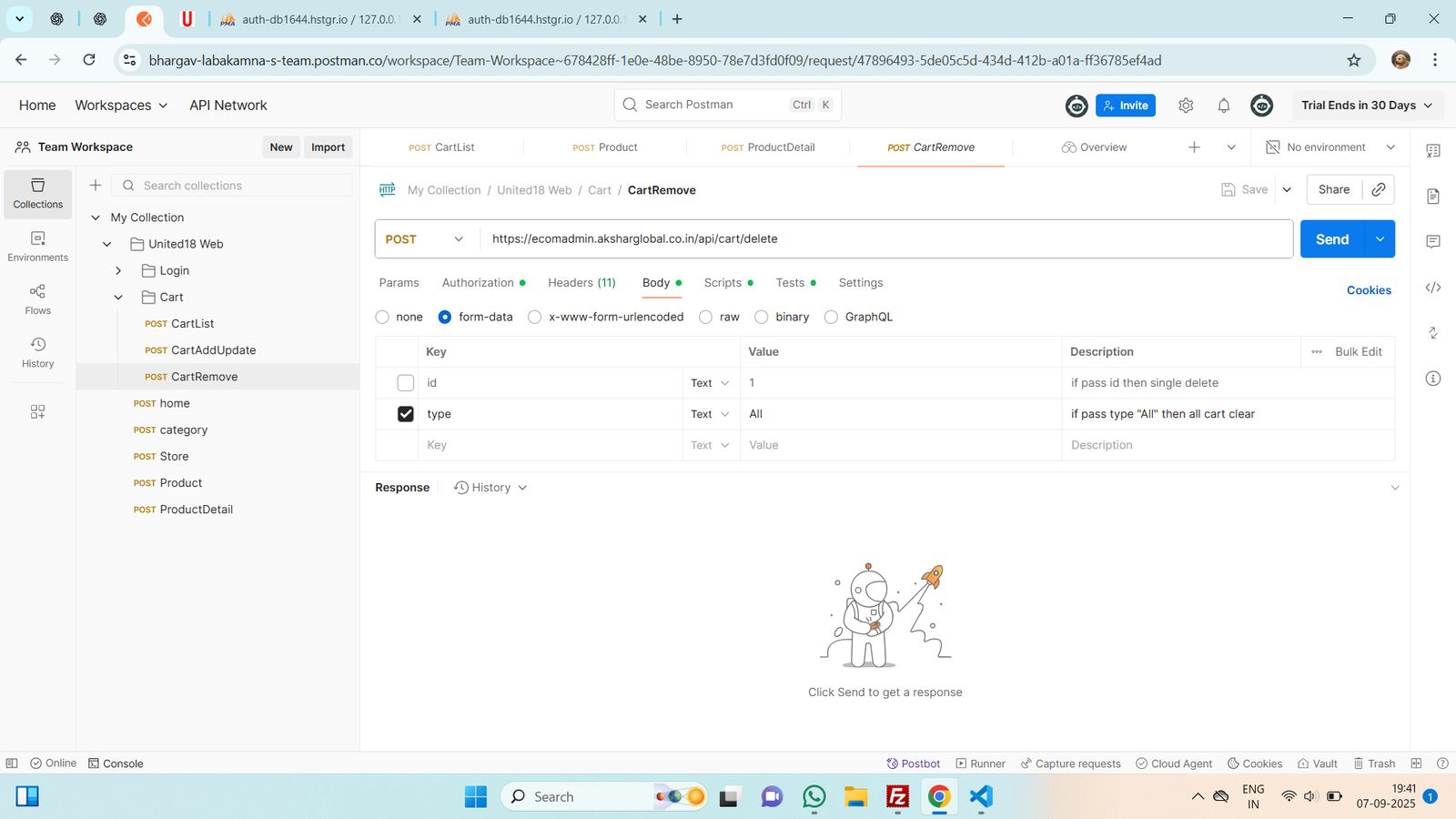This screenshot has height=819, width=1456.
Task: Open the notifications bell
Action: click(1224, 106)
